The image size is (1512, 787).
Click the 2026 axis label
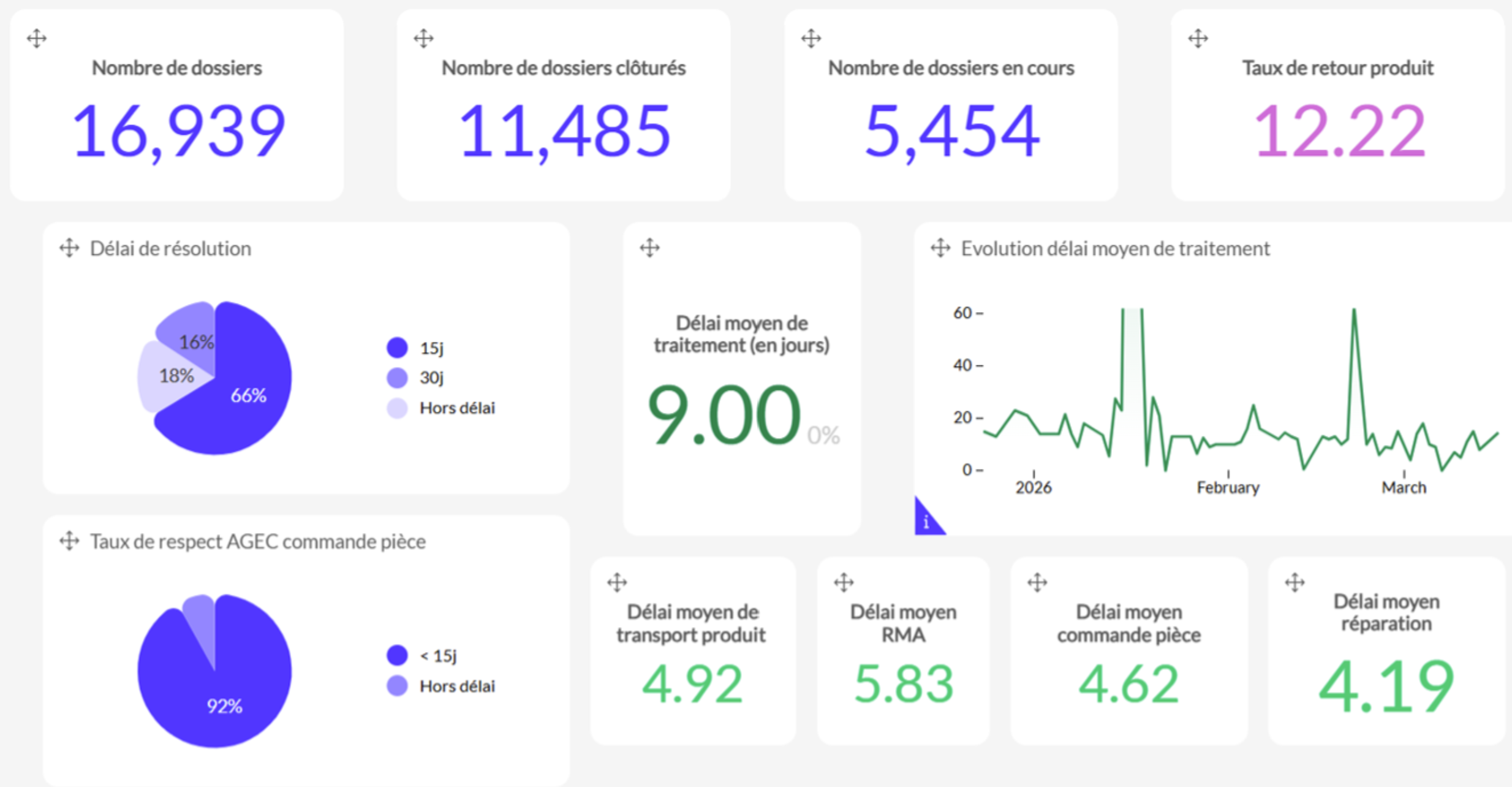tap(1034, 487)
